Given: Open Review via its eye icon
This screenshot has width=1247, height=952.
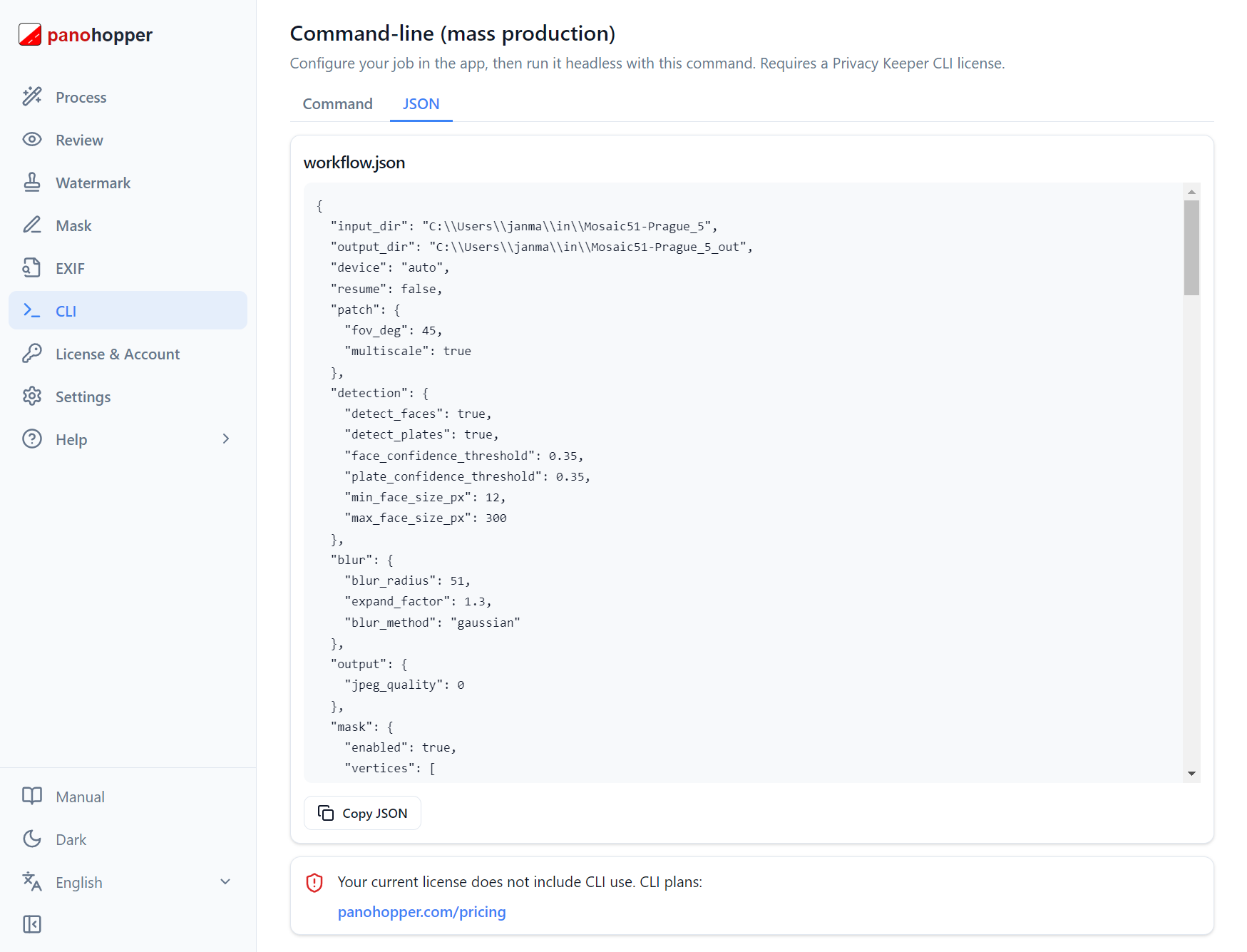Looking at the screenshot, I should tap(32, 139).
